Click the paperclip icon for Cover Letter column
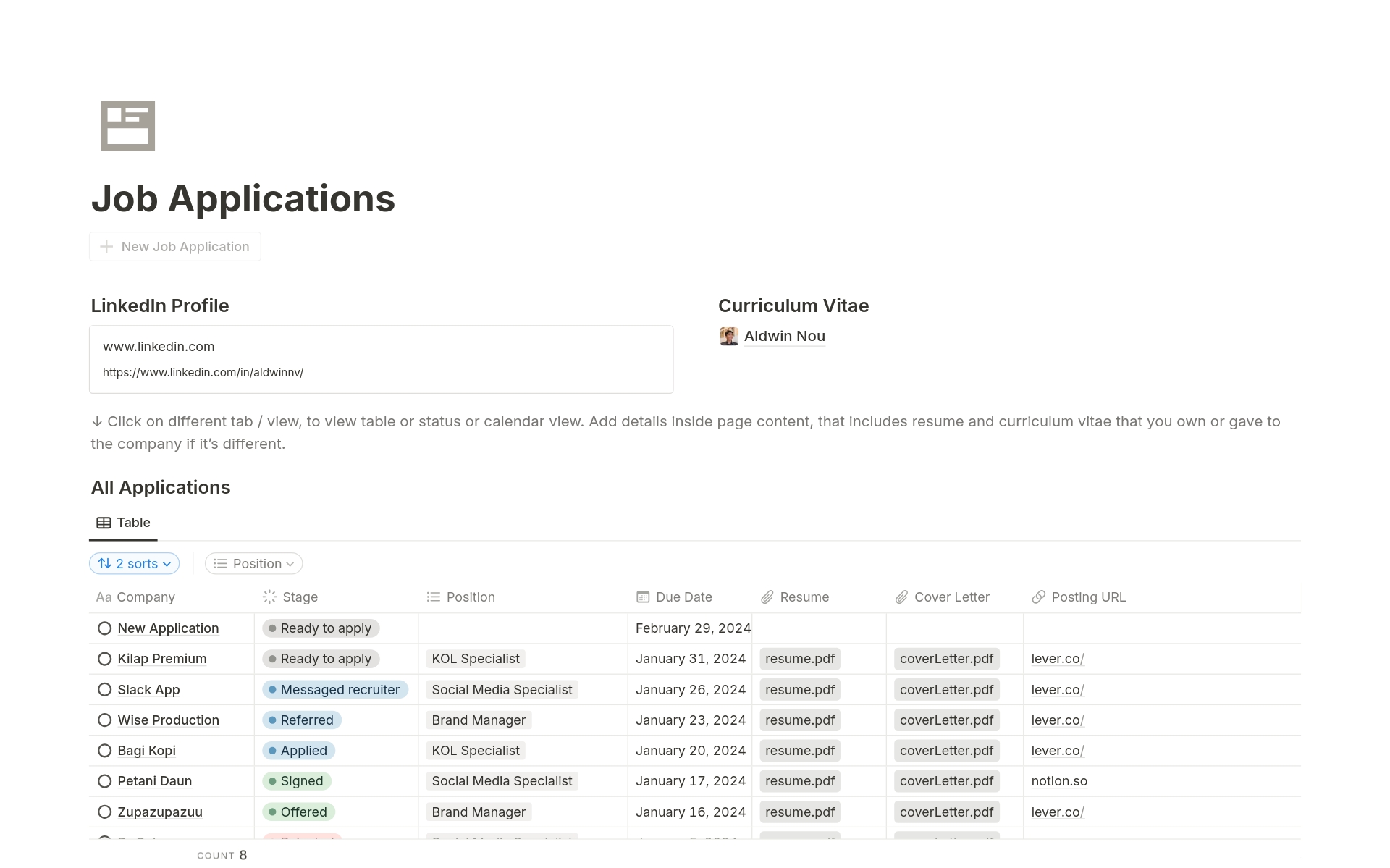 [901, 596]
